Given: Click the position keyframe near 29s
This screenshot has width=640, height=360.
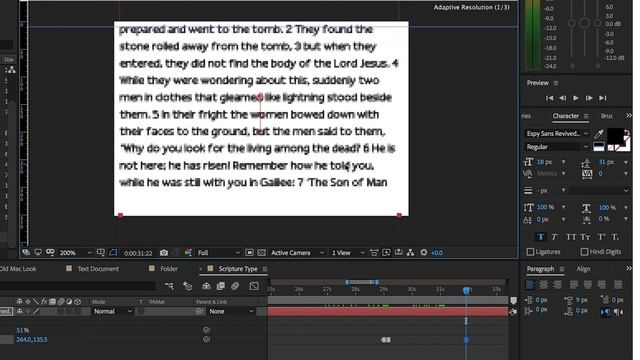Looking at the screenshot, I should tap(386, 340).
